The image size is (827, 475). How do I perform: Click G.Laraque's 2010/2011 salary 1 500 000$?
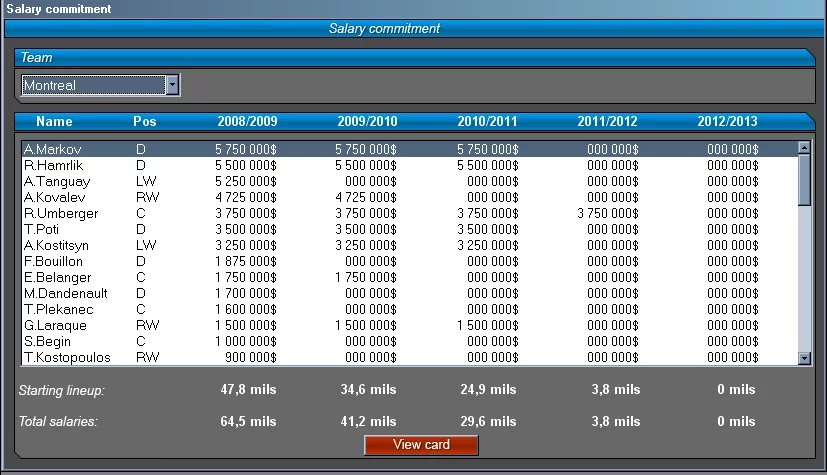pyautogui.click(x=487, y=325)
